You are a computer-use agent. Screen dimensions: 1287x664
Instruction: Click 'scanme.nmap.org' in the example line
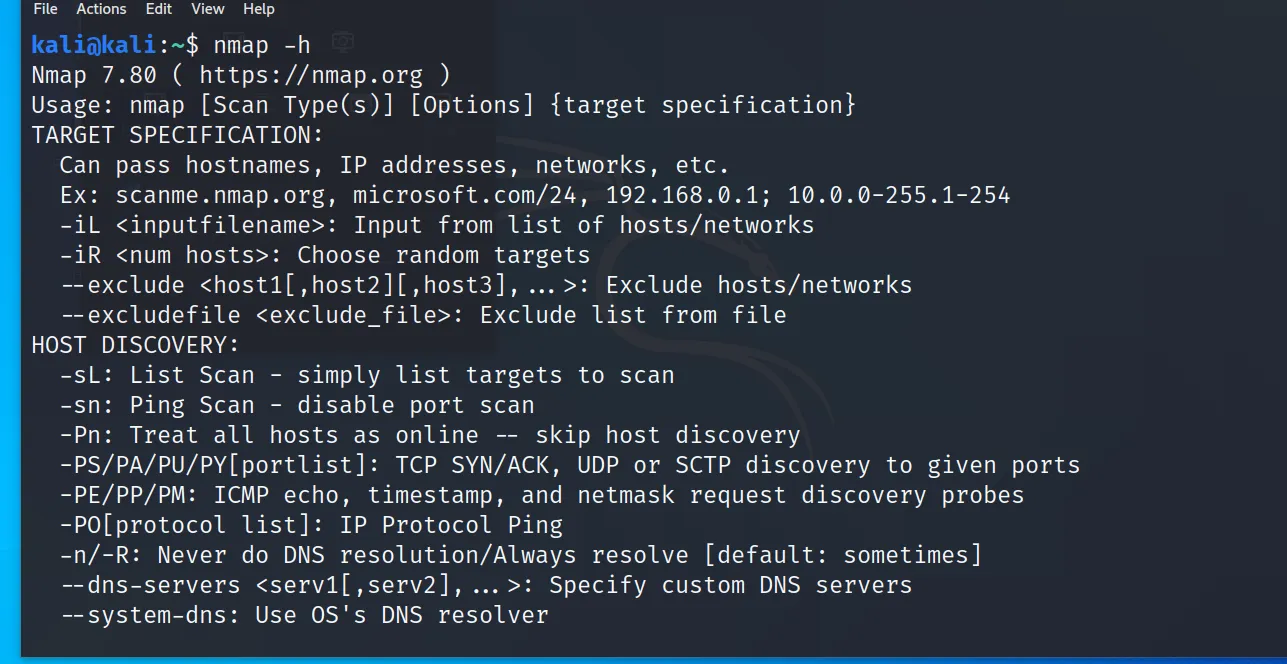[220, 195]
